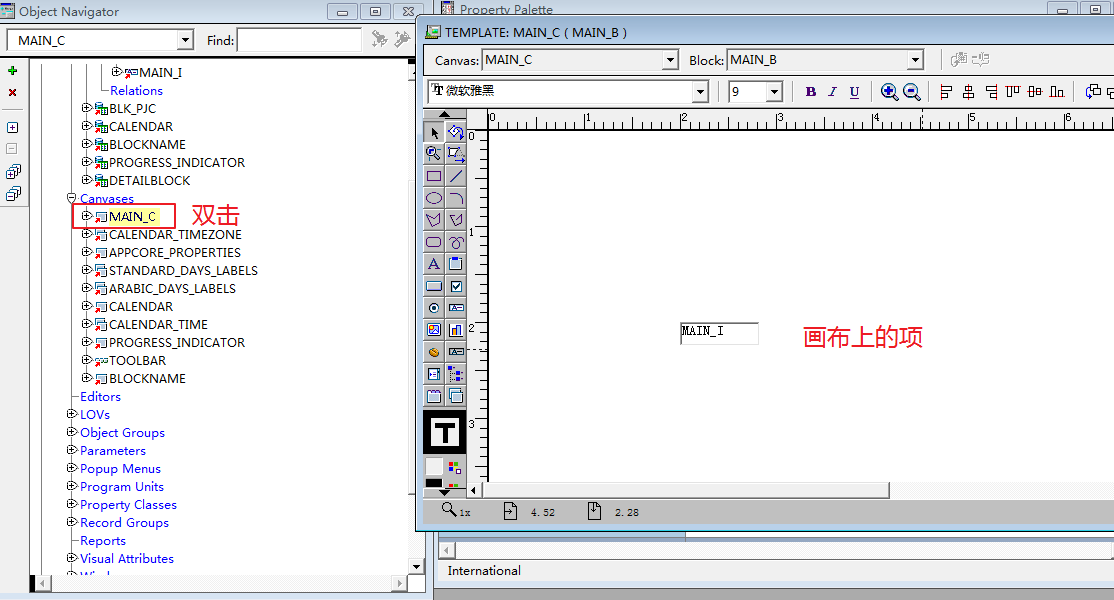Click the Align Top toolbar icon
1114x600 pixels.
pyautogui.click(x=1013, y=92)
